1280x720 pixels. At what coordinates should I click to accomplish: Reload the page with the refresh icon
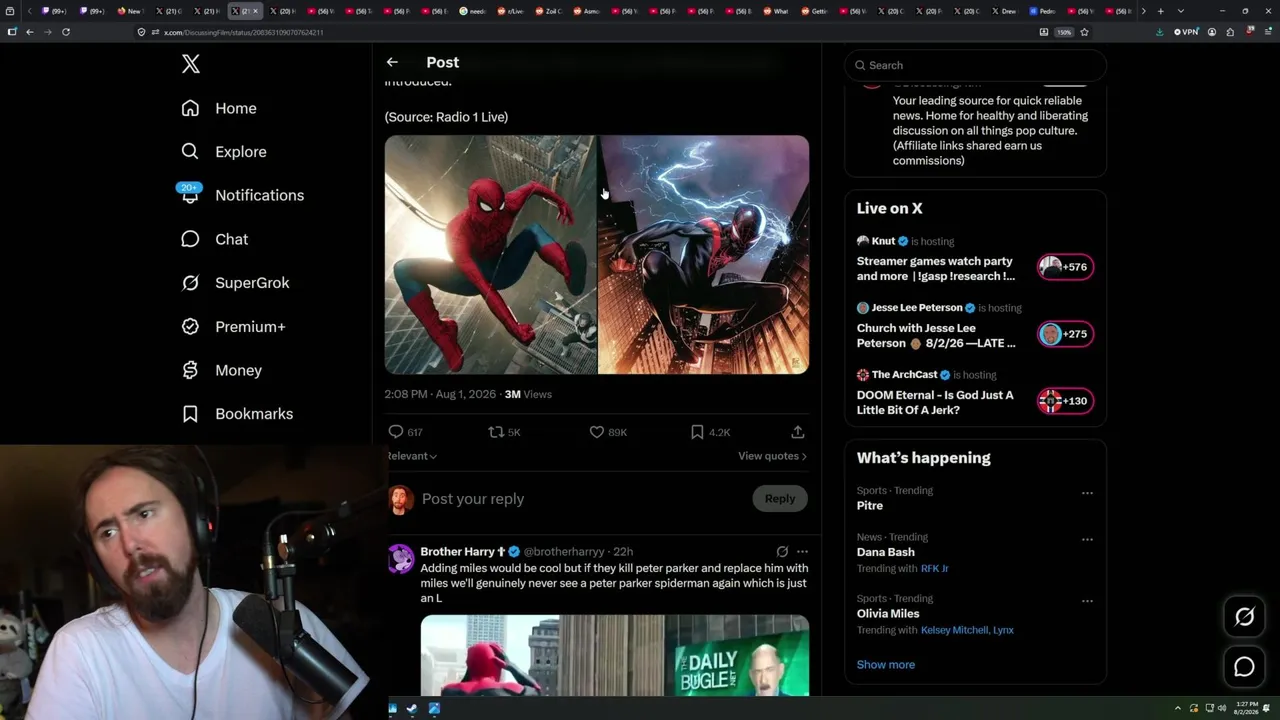coord(66,32)
